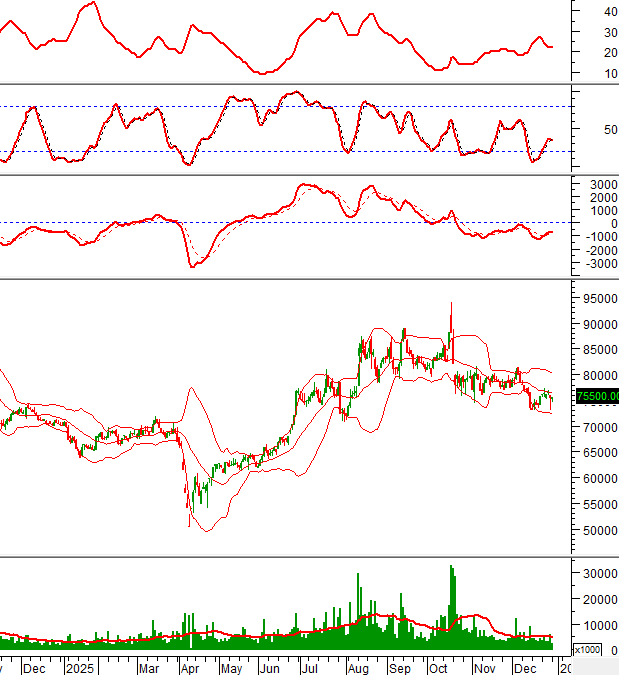Click the 30000 label on volume axis
Screen dimensions: 619x675
click(x=596, y=573)
